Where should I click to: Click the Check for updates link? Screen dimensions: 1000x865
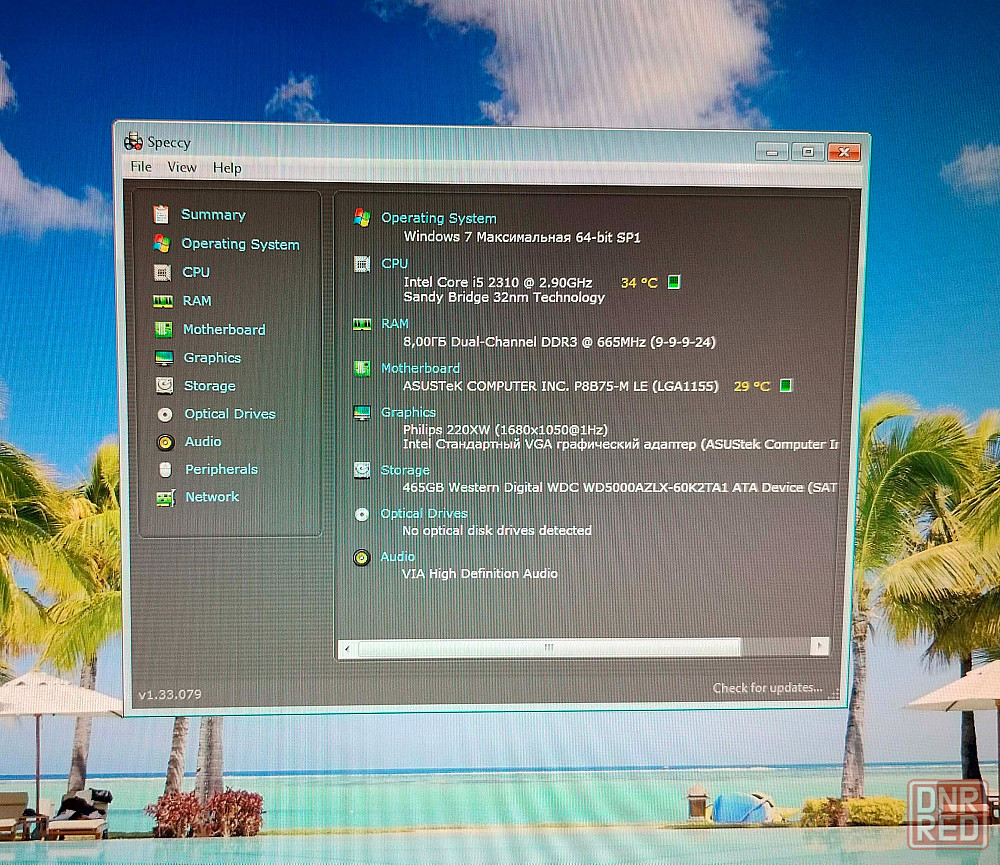tap(767, 688)
